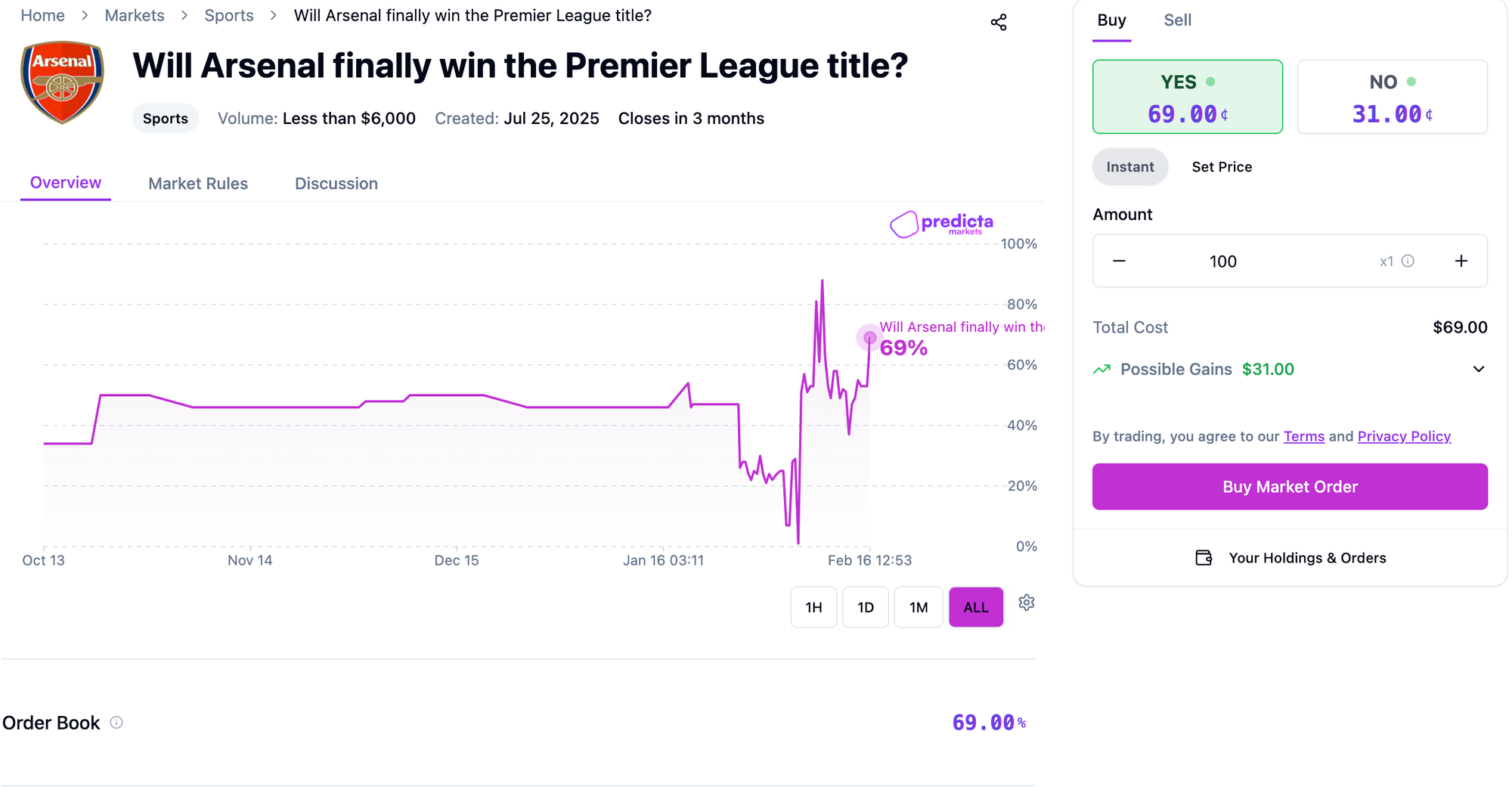Open chart settings via the gear icon
Viewport: 1512px width, 787px height.
[x=1026, y=603]
